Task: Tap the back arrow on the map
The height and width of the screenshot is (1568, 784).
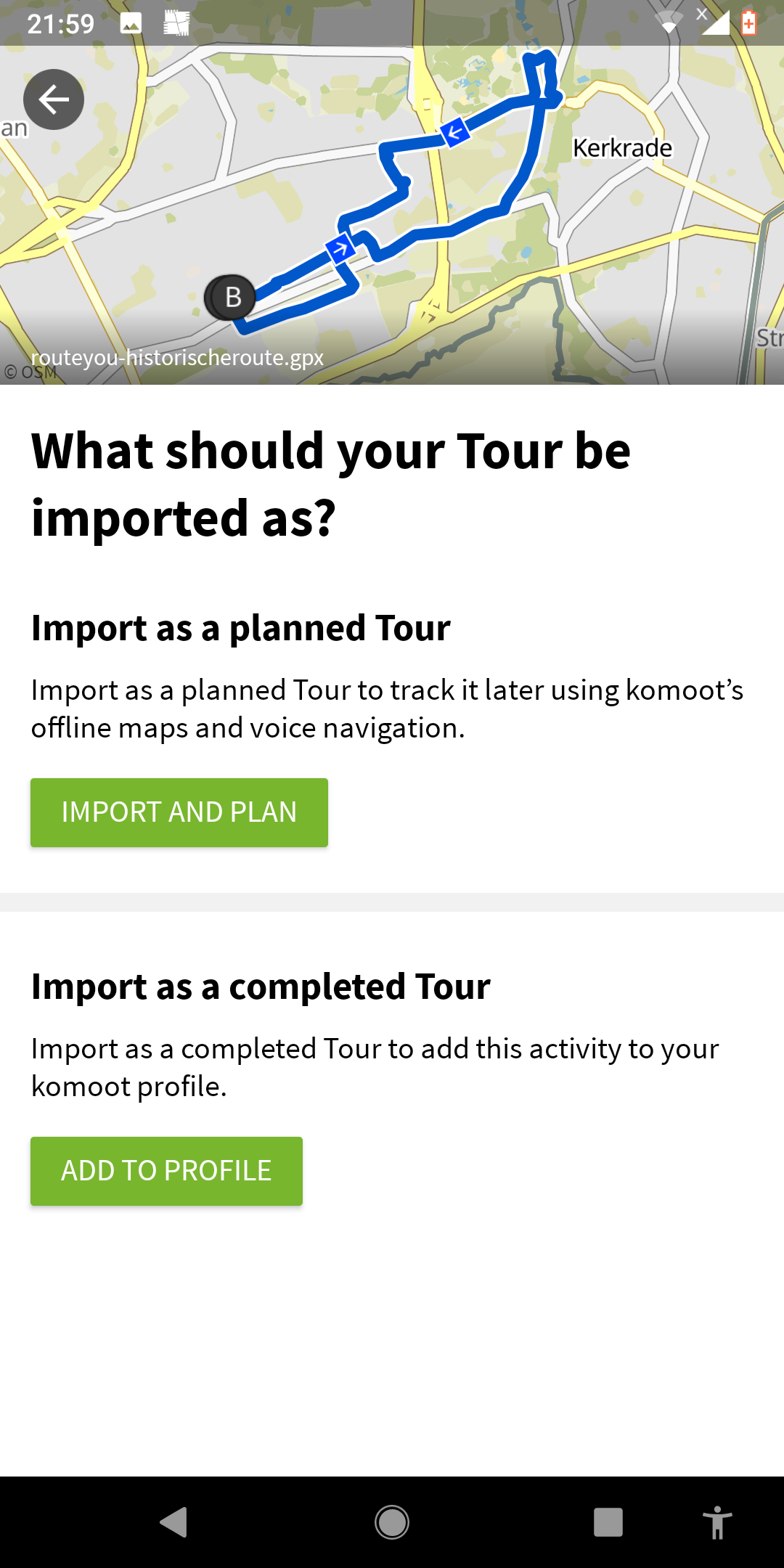Action: coord(54,99)
